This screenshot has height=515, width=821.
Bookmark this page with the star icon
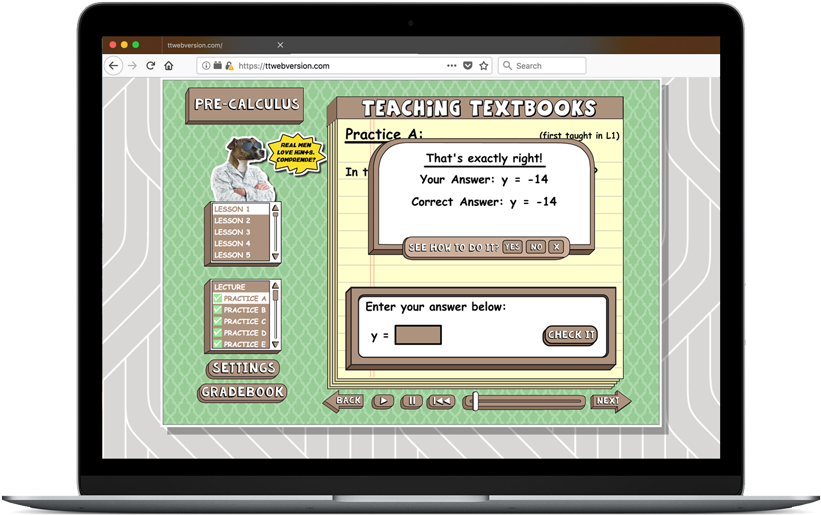(x=484, y=66)
